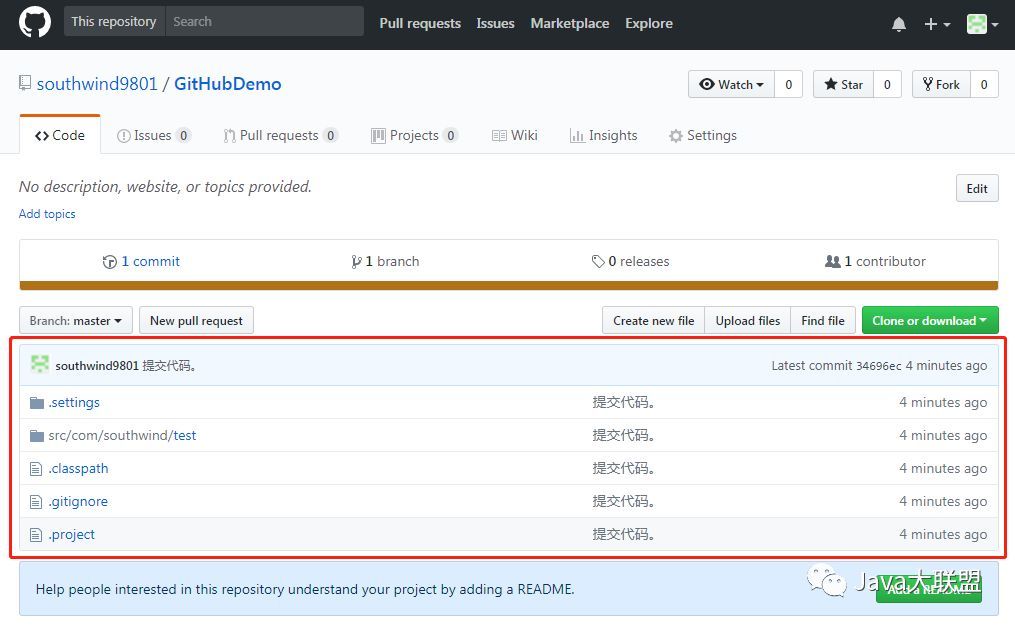Open the user avatar menu
The image size is (1015, 626).
pyautogui.click(x=982, y=24)
